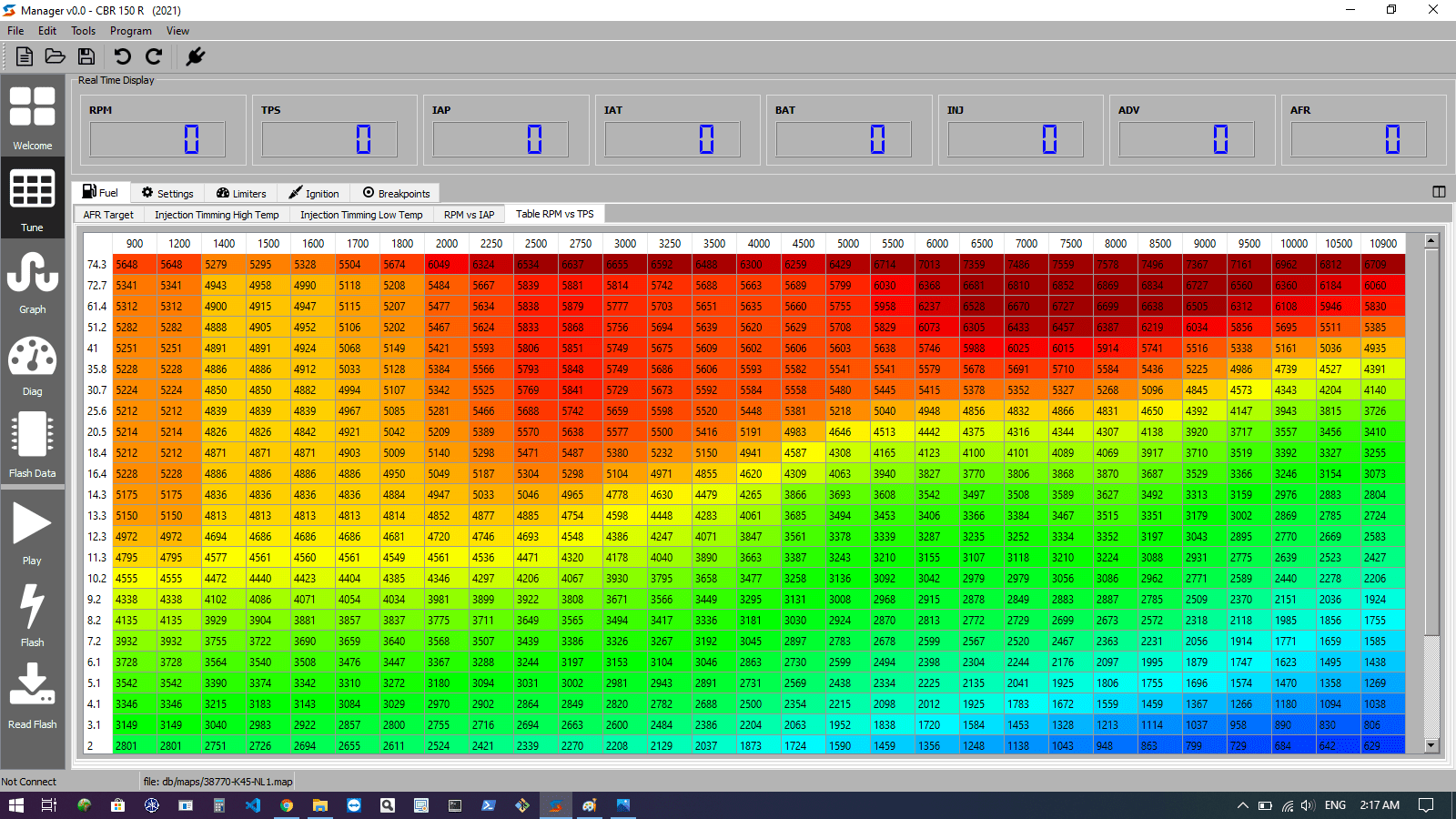Return to the Welcome screen
The width and height of the screenshot is (1456, 819).
(x=33, y=118)
